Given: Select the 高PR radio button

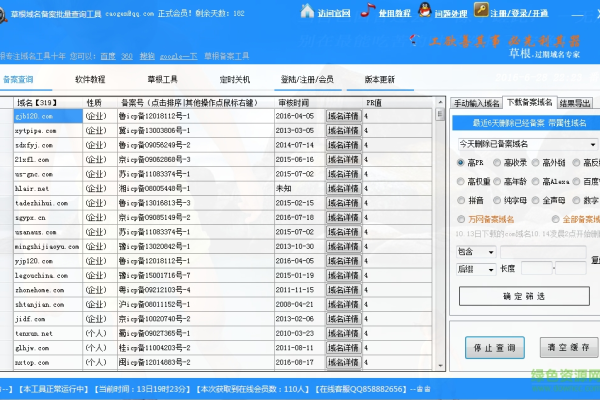Looking at the screenshot, I should click(x=461, y=163).
